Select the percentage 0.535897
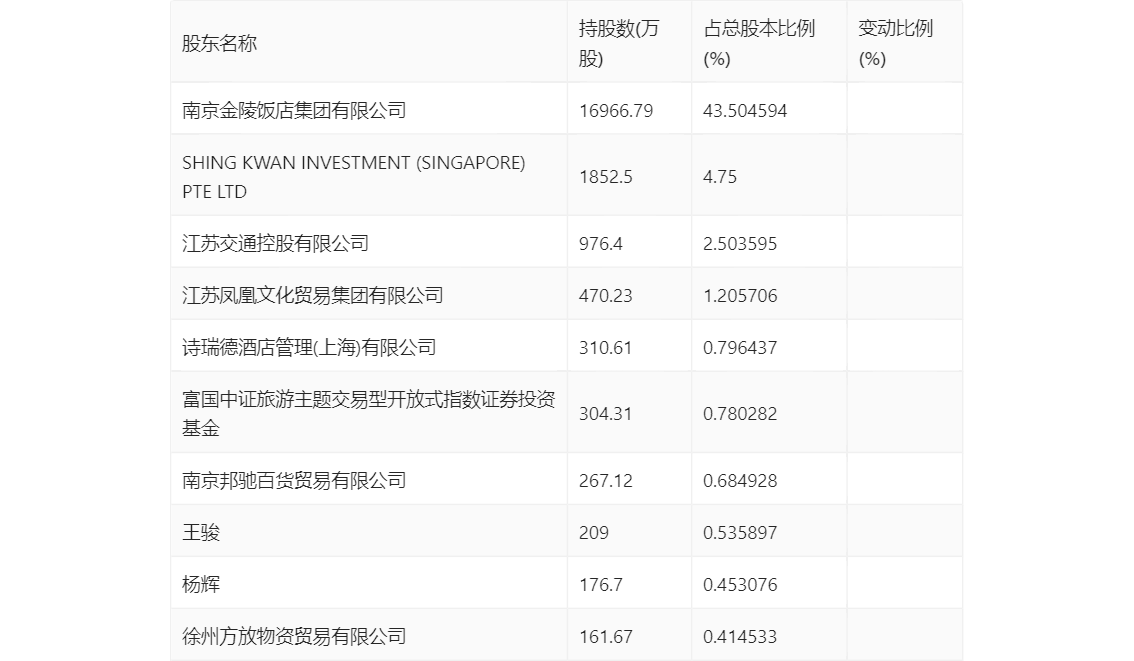 pos(740,533)
